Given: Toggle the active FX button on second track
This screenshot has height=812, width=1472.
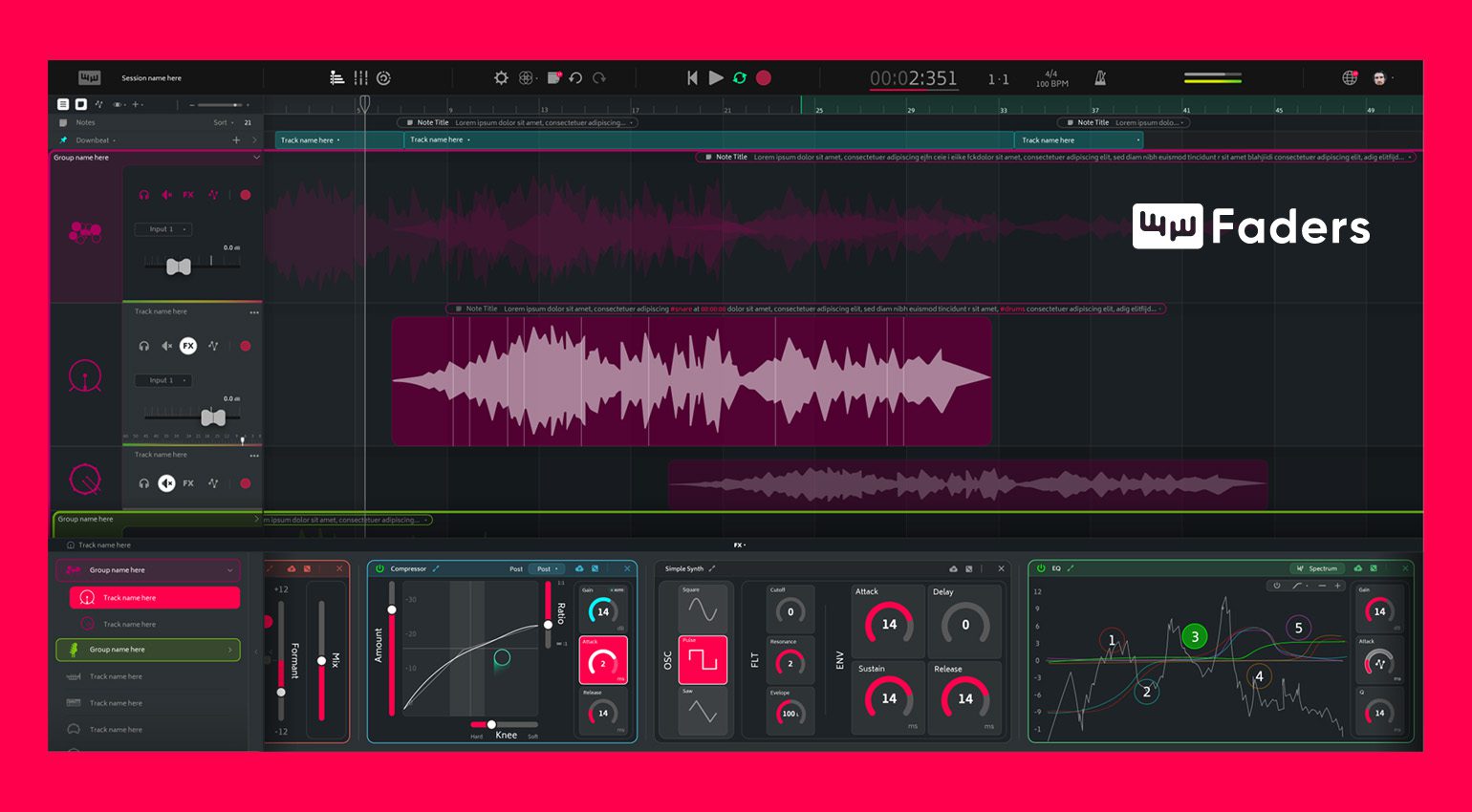Looking at the screenshot, I should (x=188, y=346).
